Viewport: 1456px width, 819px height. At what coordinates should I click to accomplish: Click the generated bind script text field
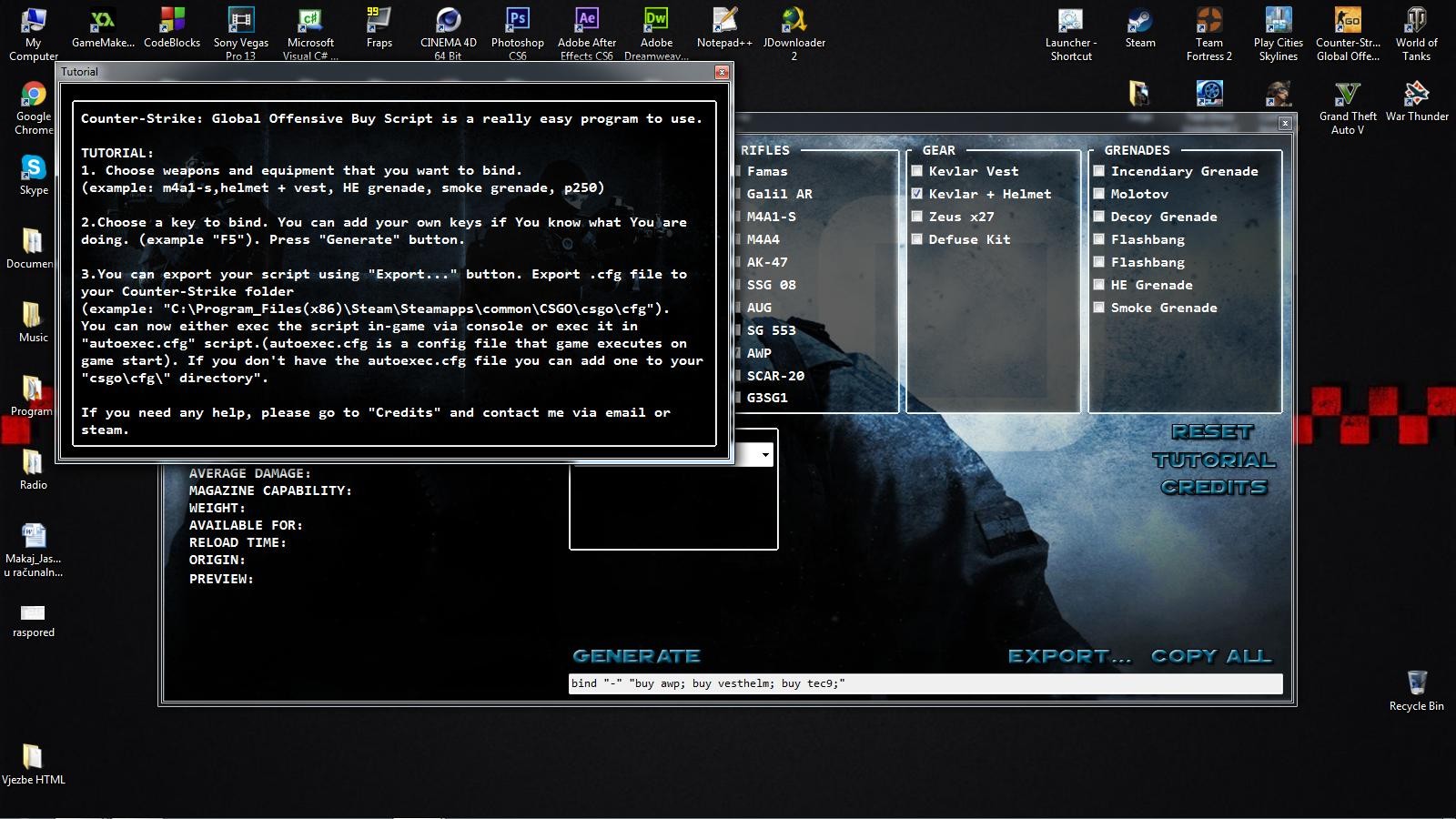tap(925, 683)
